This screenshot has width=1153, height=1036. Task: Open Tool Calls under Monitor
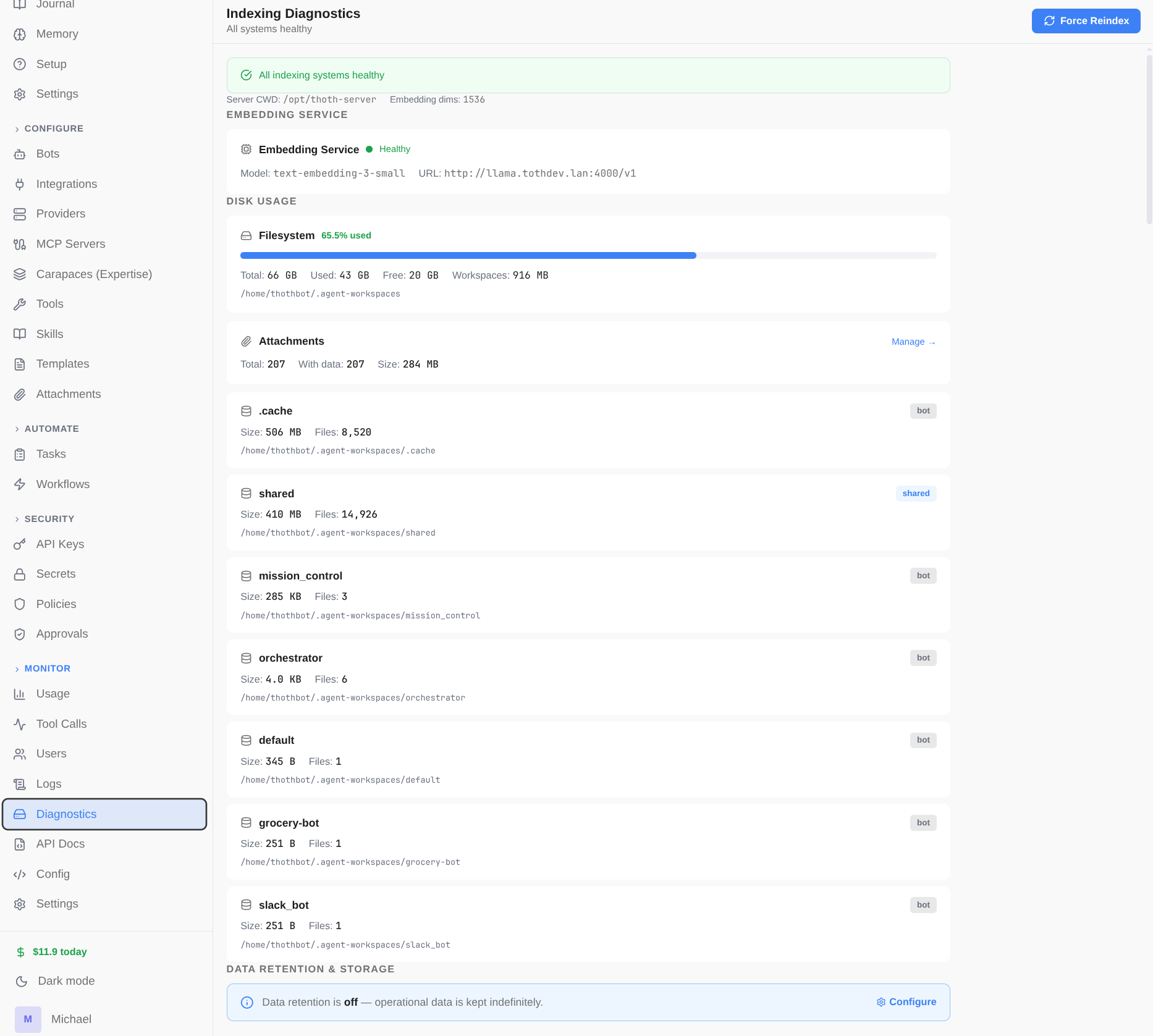61,723
